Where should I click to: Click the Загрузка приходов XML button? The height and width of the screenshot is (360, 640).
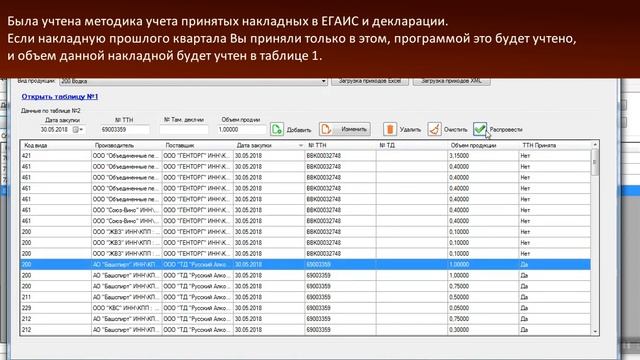[451, 81]
